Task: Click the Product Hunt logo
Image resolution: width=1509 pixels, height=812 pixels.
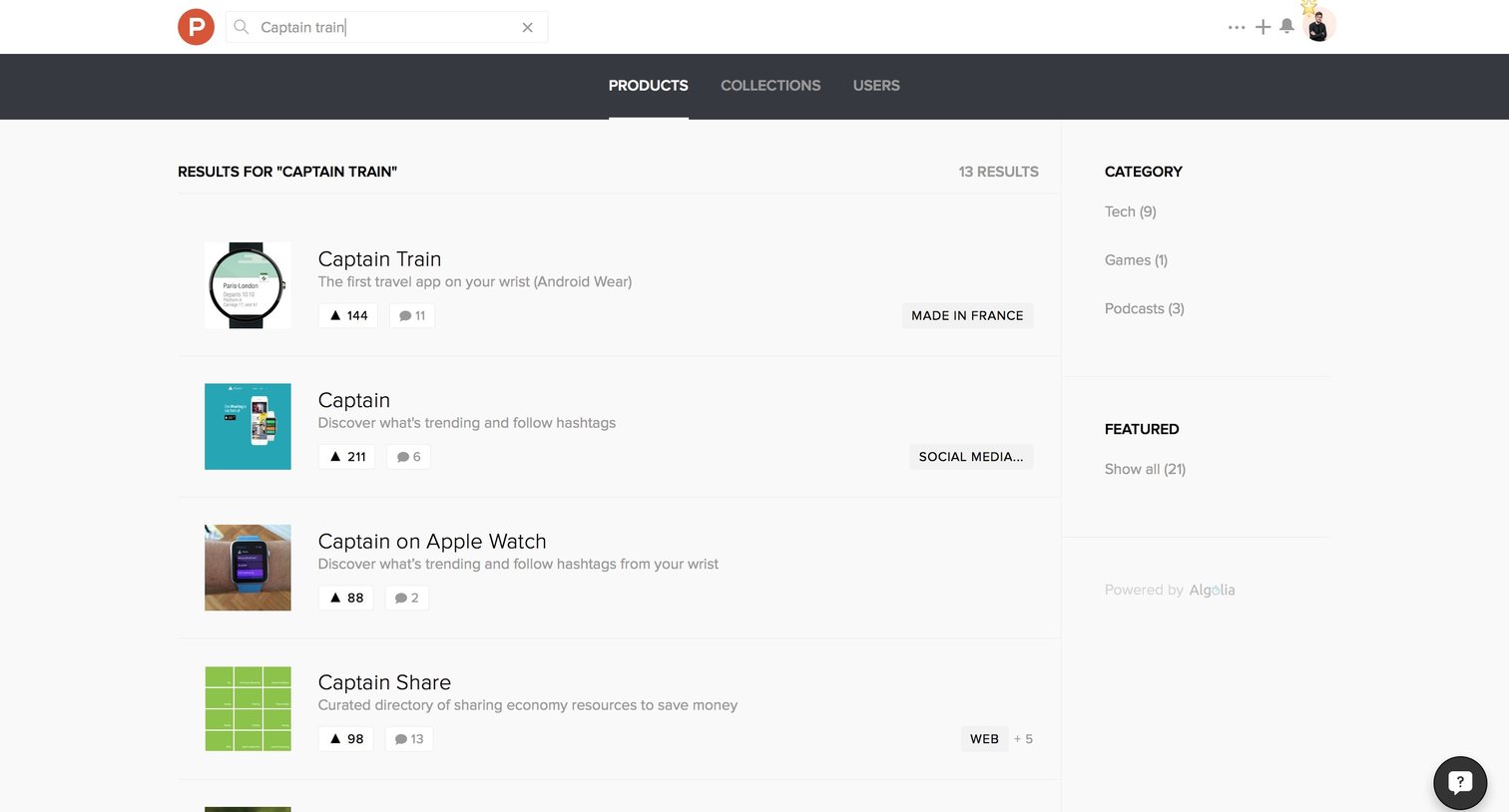Action: pos(196,27)
